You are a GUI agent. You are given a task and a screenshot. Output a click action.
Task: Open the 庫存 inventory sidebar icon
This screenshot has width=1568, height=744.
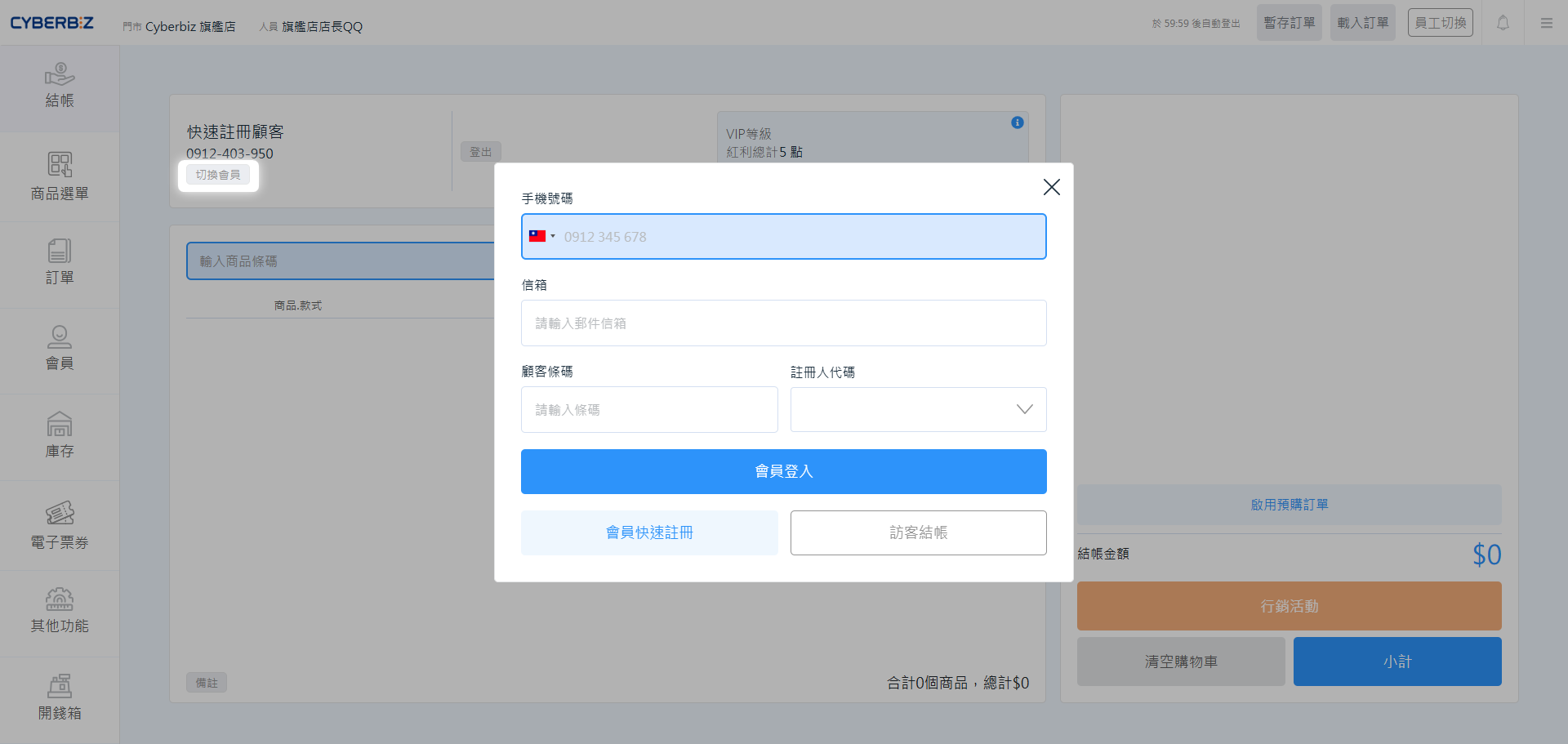point(60,435)
